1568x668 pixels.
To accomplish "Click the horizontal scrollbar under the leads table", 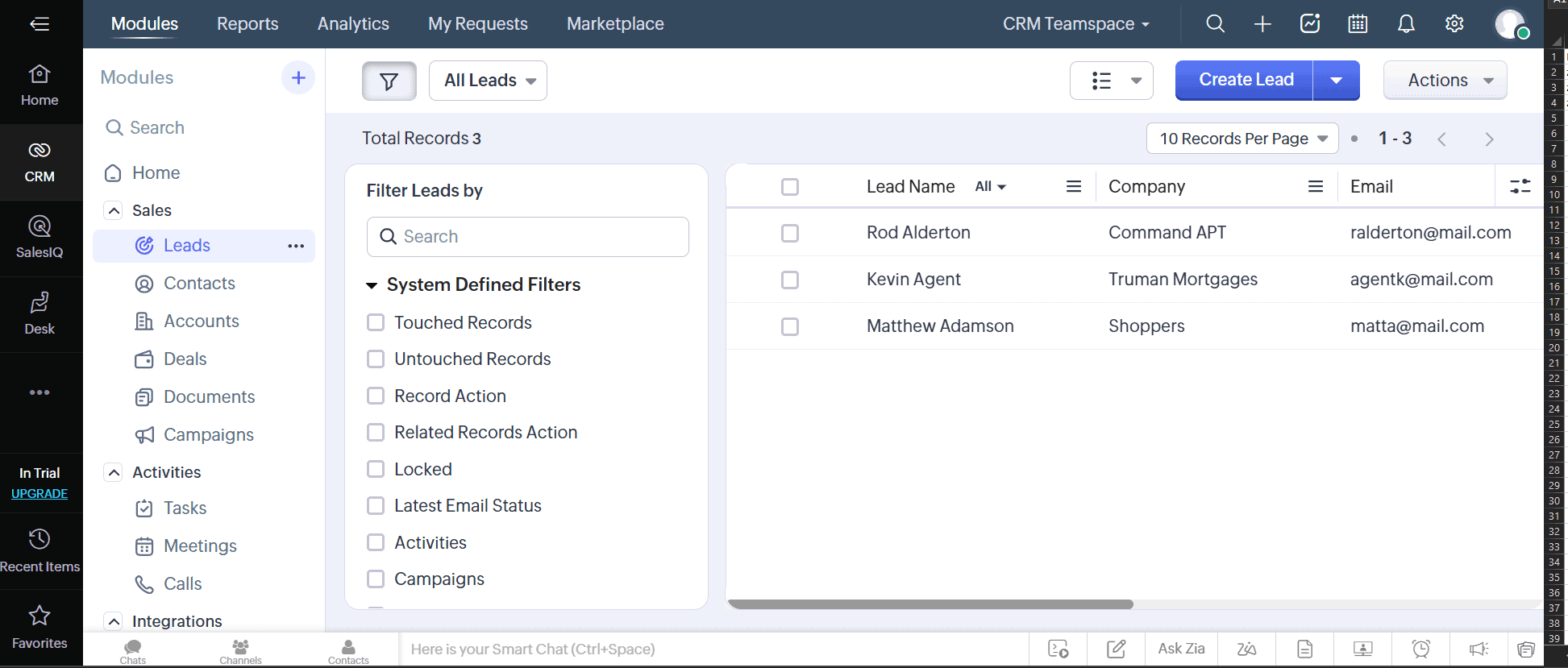I will (930, 604).
